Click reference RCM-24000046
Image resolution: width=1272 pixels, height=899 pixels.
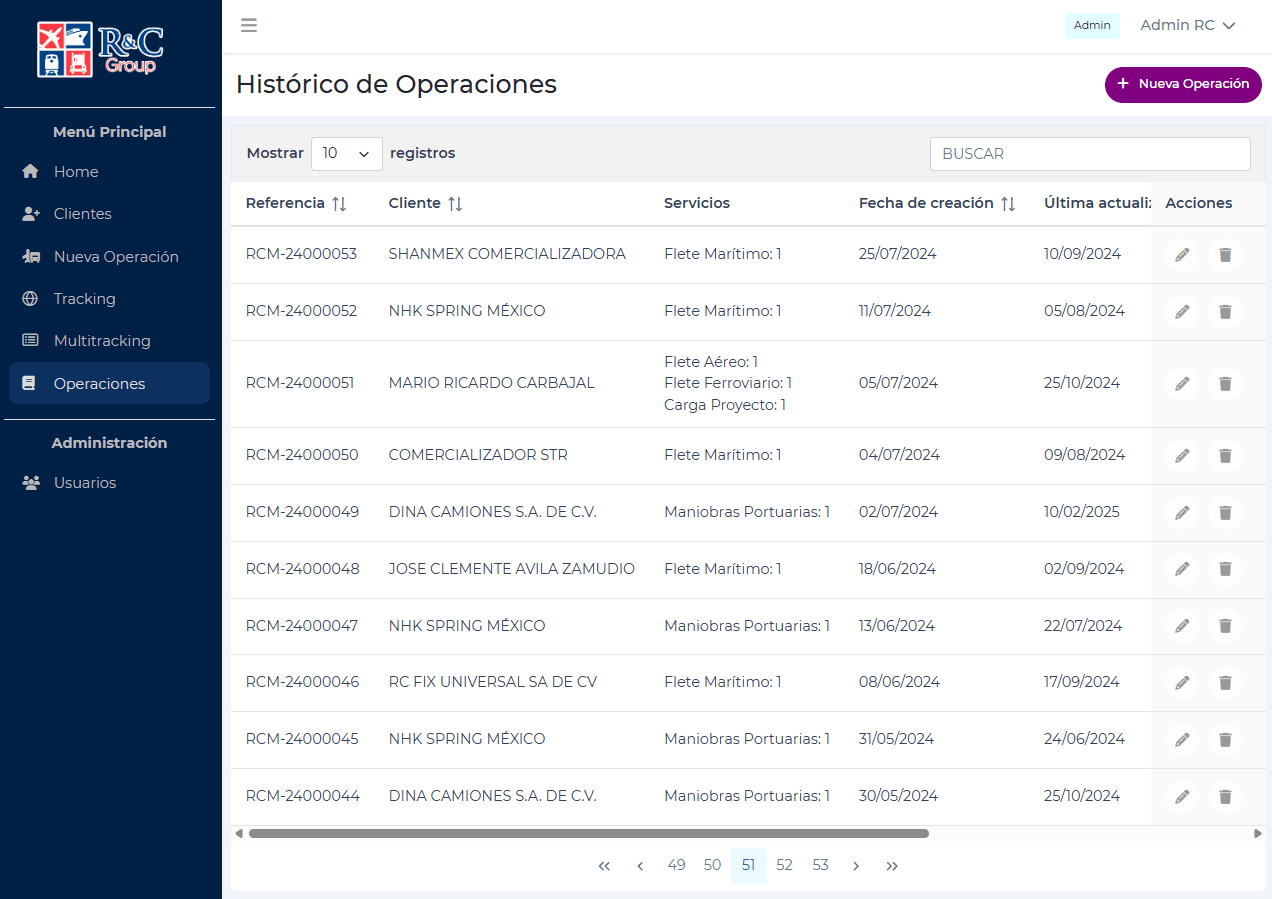pyautogui.click(x=302, y=682)
